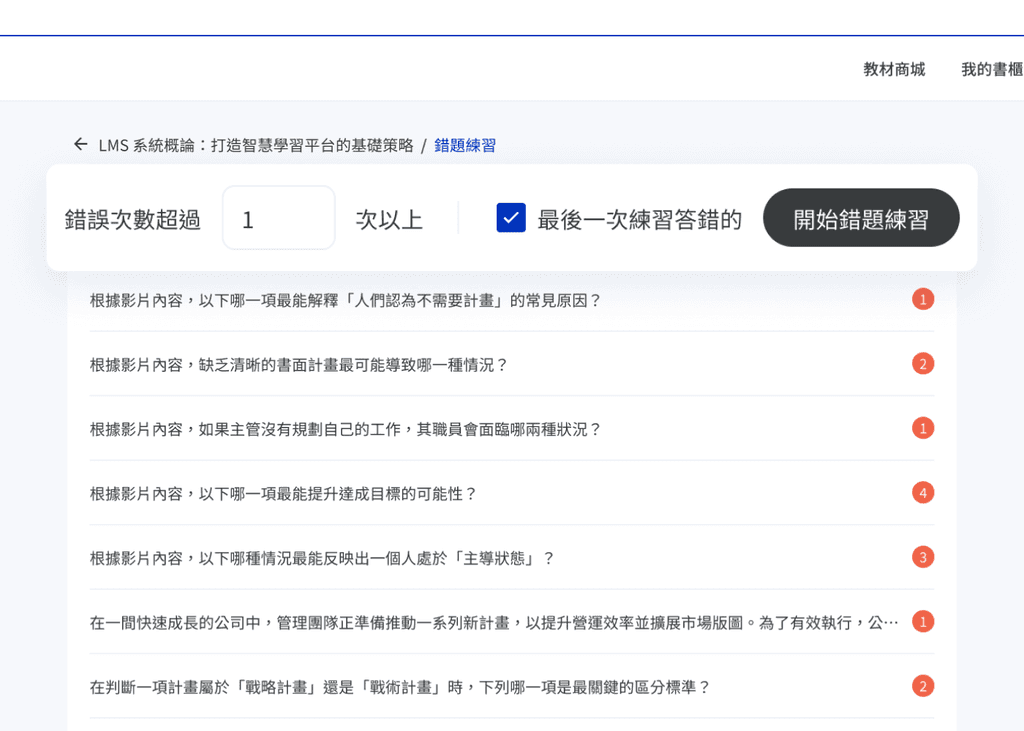Click the 次以上 label

point(389,219)
